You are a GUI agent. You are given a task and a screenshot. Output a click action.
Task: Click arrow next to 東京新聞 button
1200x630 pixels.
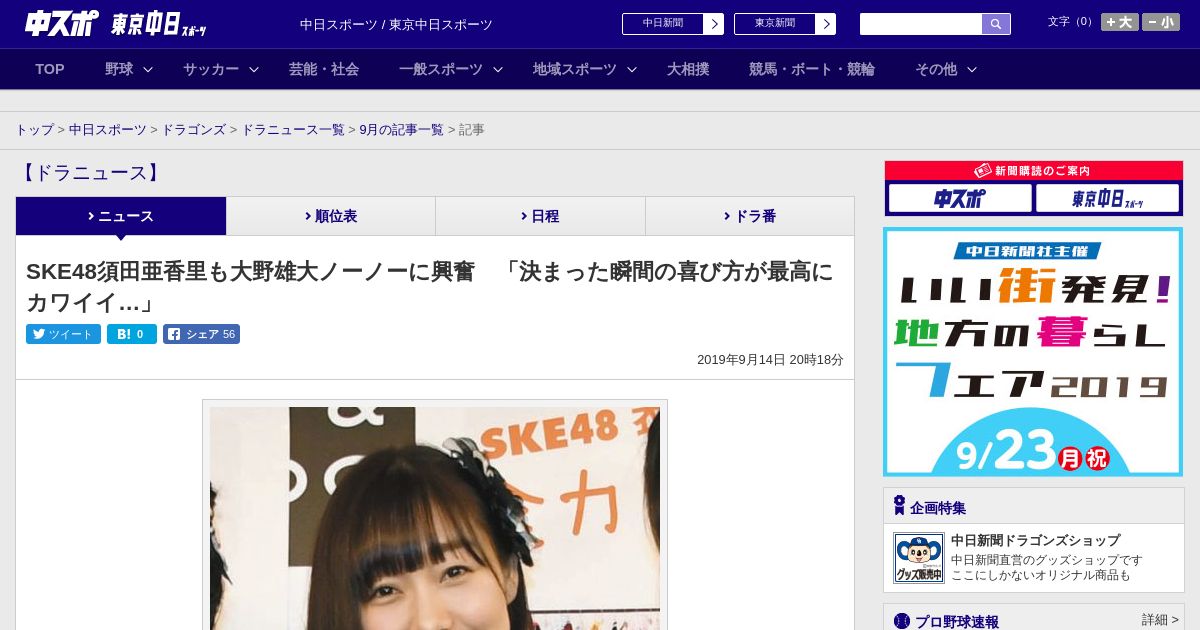click(x=826, y=24)
